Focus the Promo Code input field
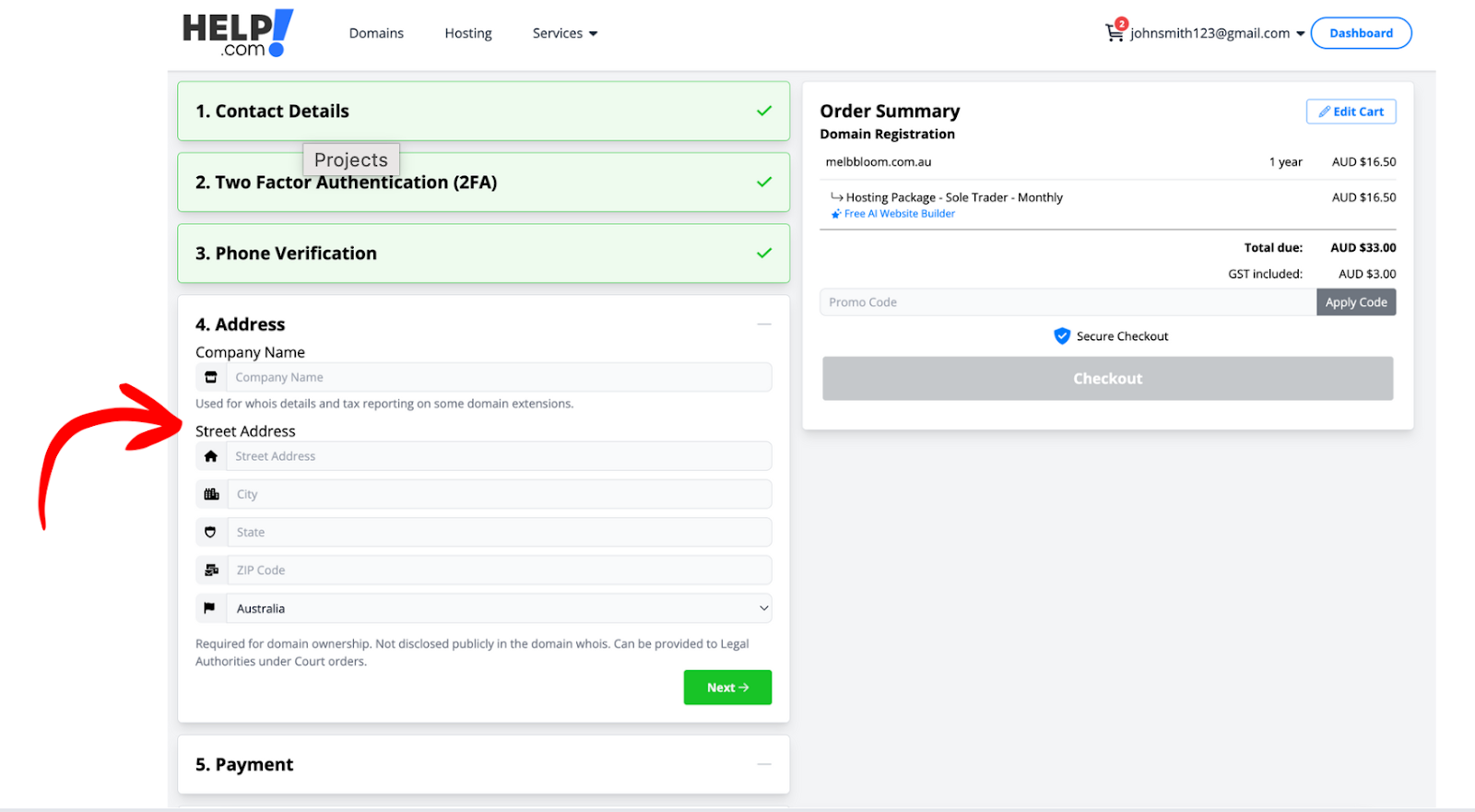1475x812 pixels. [x=1068, y=302]
